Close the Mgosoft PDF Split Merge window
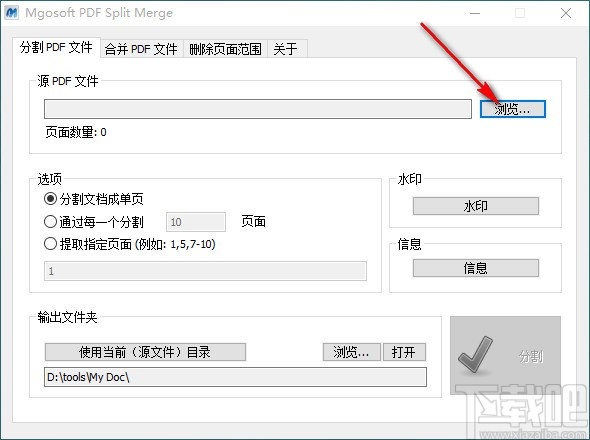 point(566,14)
